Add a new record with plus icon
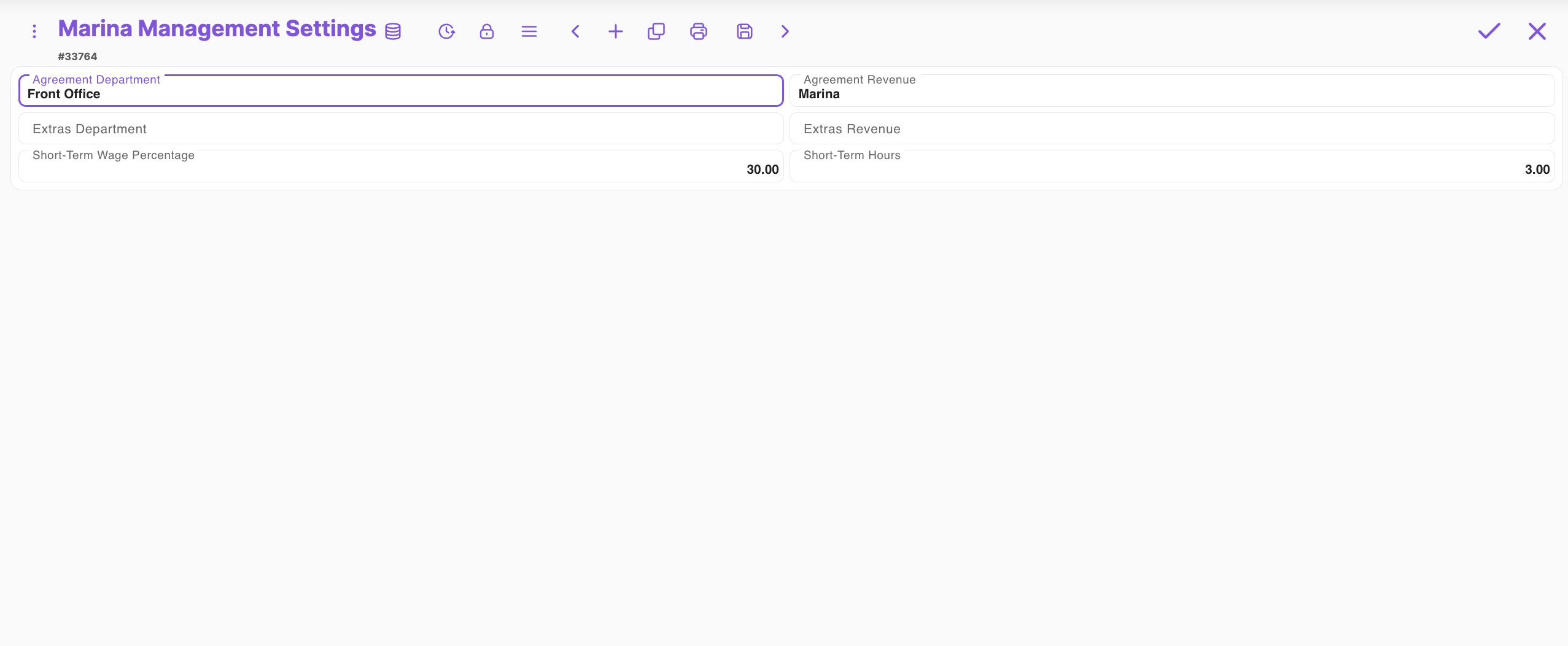1568x646 pixels. [615, 31]
